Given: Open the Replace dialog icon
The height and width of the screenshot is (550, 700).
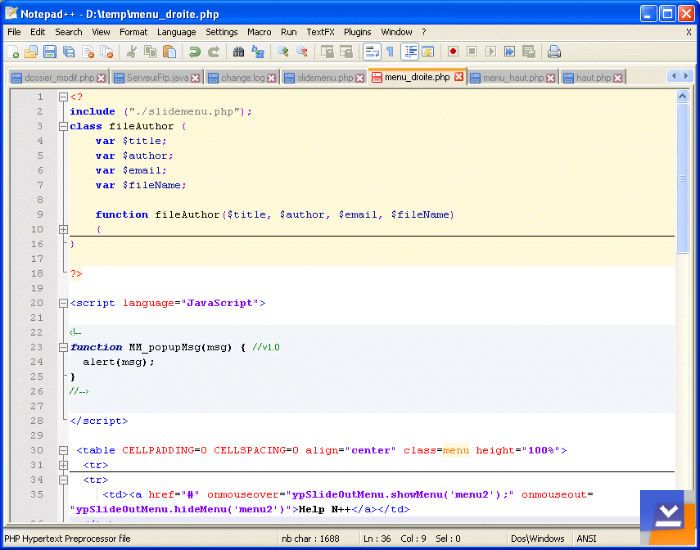Looking at the screenshot, I should (x=258, y=52).
